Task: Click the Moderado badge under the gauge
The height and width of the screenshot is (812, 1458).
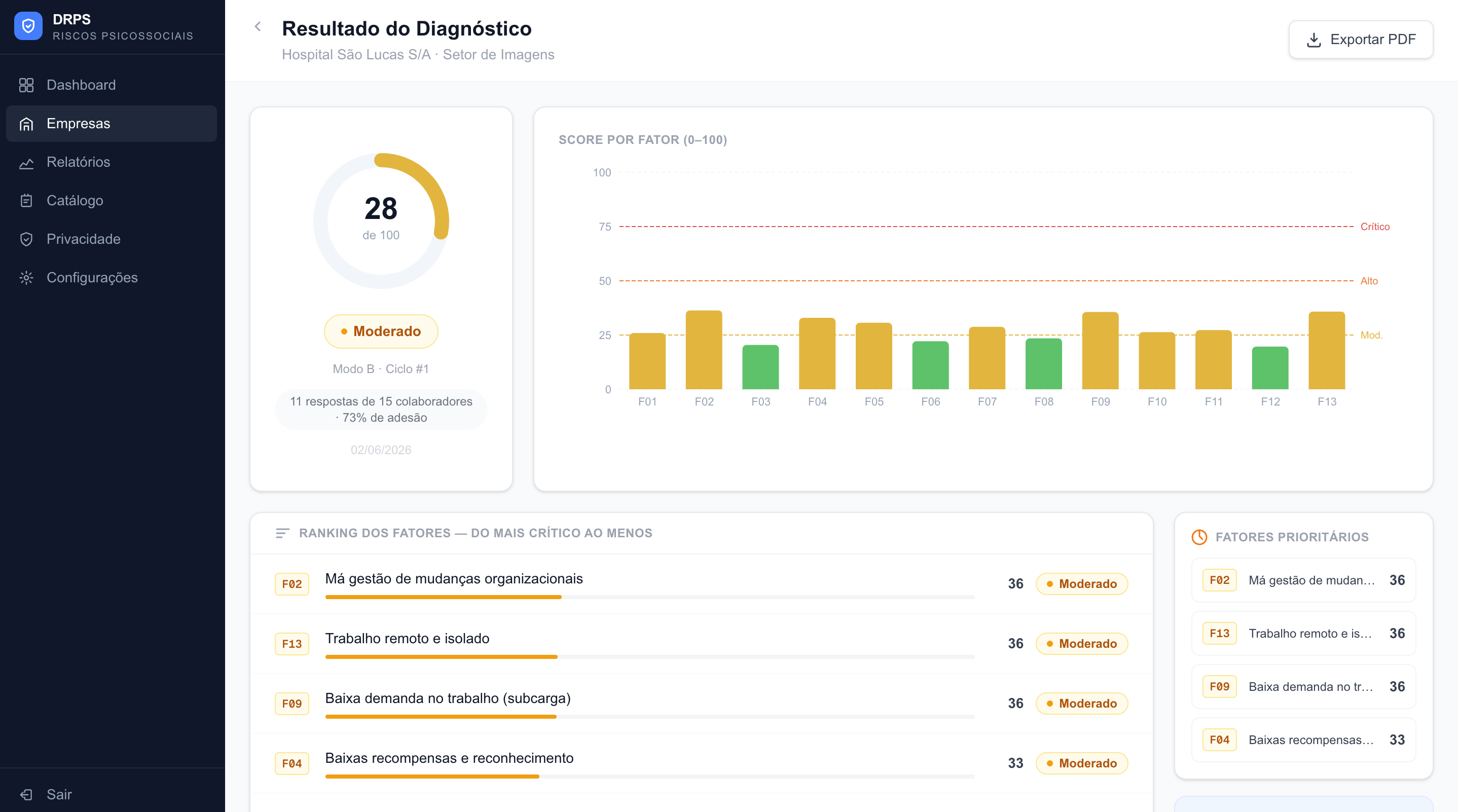Action: tap(381, 331)
